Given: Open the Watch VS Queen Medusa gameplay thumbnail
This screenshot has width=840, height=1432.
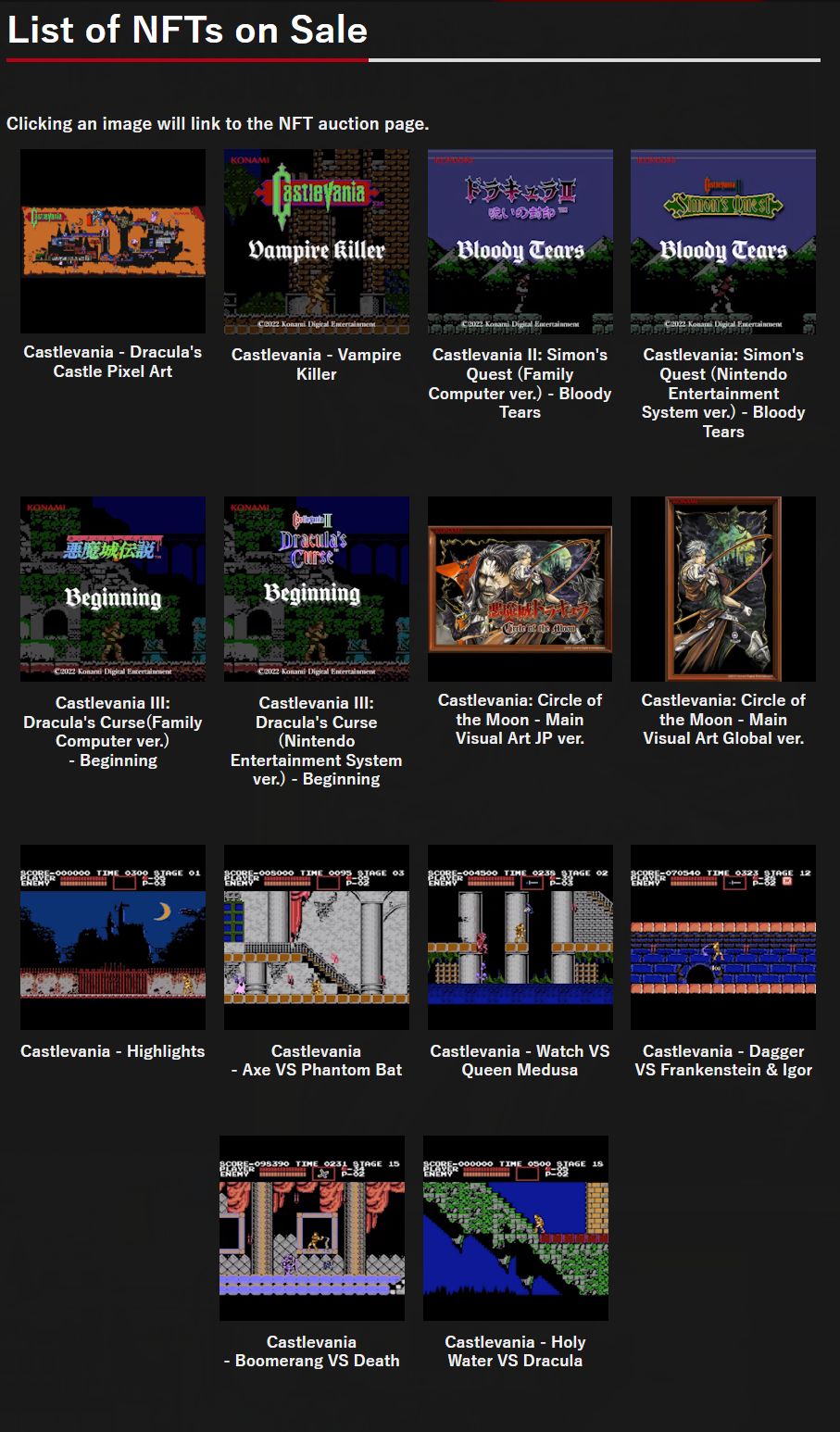Looking at the screenshot, I should pos(520,937).
